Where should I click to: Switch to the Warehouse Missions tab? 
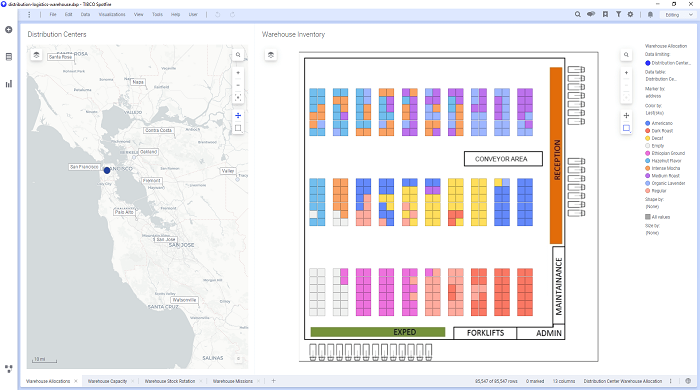coord(233,381)
